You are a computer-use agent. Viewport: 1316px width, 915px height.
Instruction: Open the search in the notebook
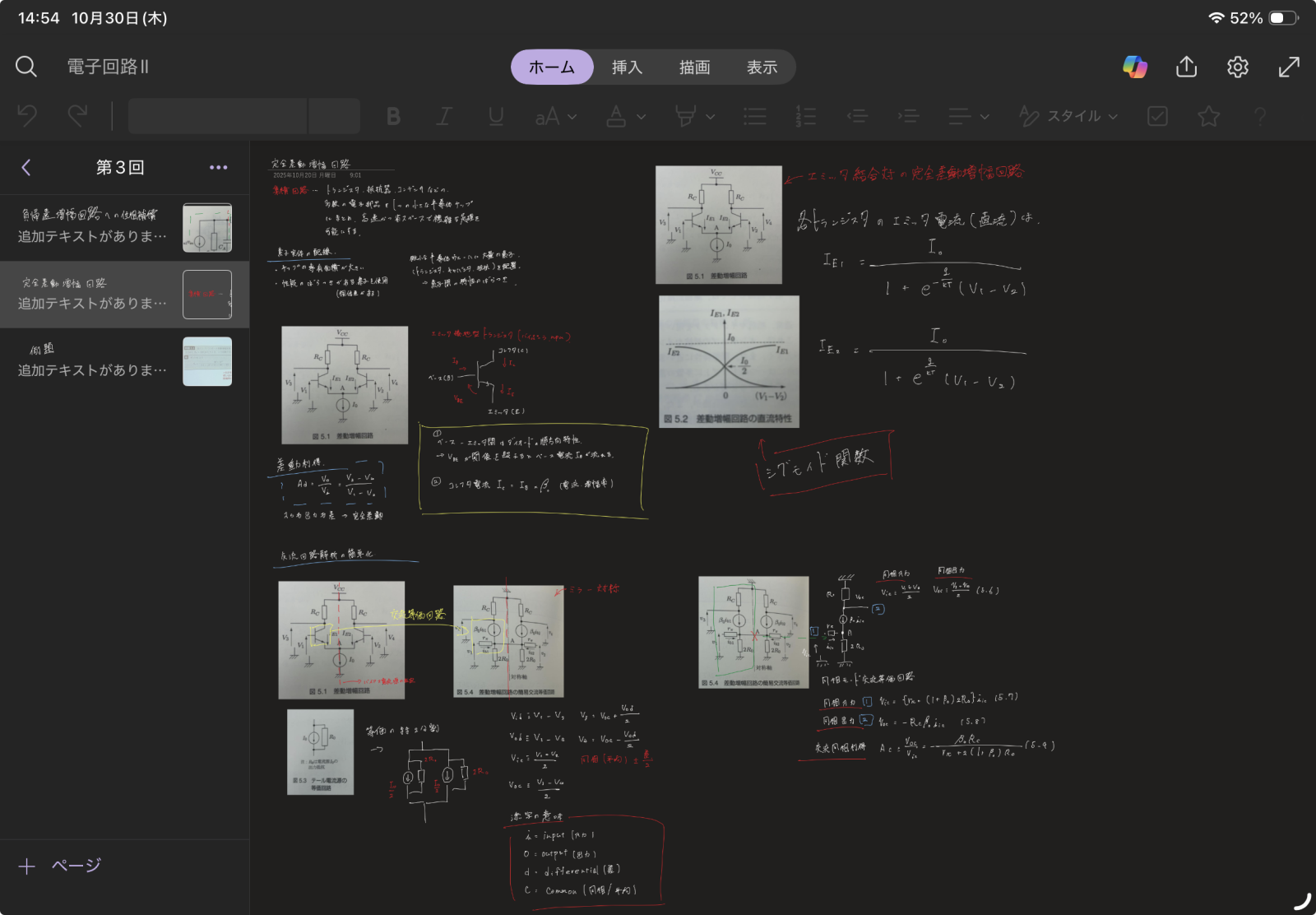pos(25,66)
